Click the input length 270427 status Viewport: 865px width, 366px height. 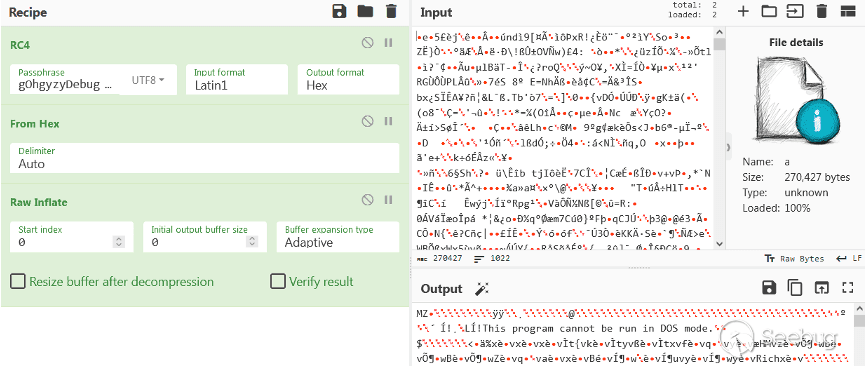tap(439, 258)
